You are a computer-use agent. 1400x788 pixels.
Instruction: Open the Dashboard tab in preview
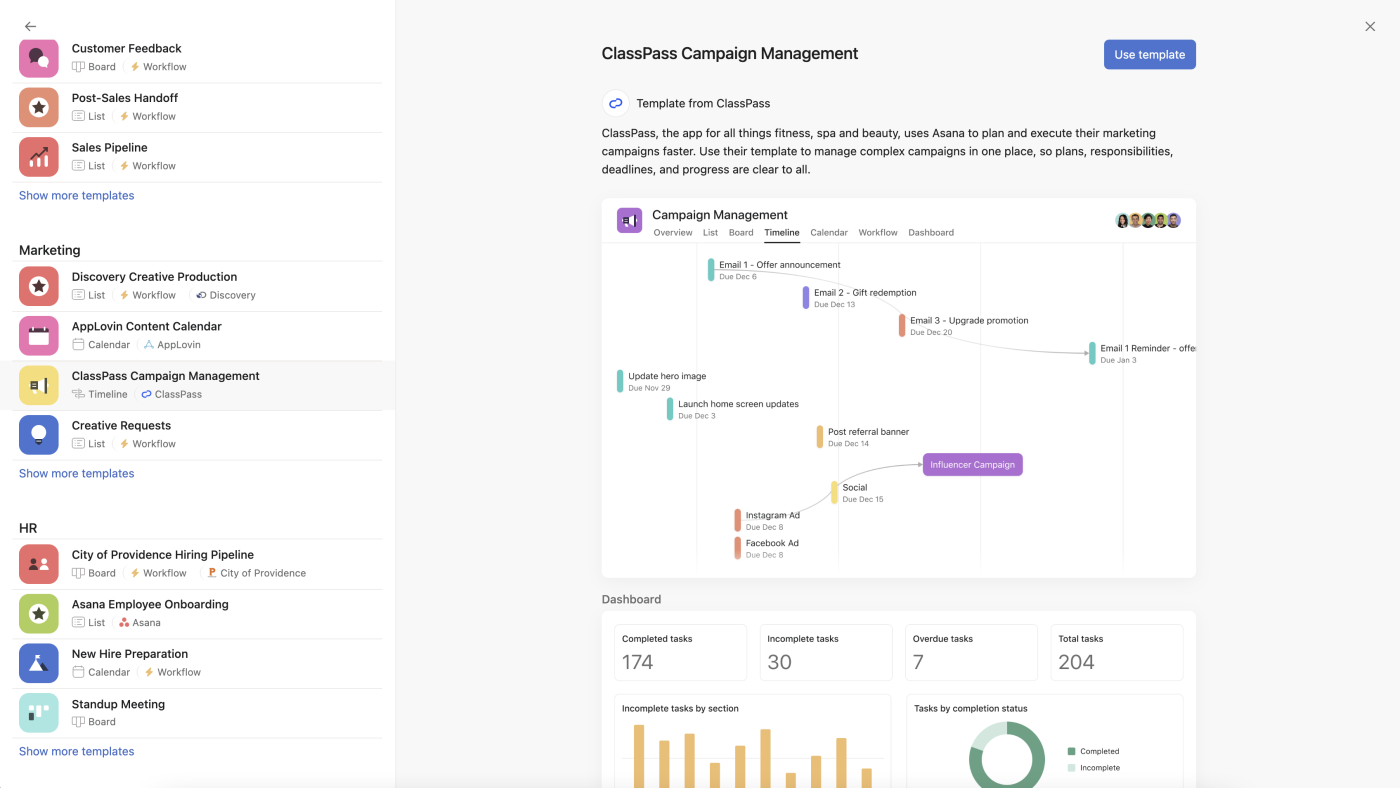pos(931,233)
